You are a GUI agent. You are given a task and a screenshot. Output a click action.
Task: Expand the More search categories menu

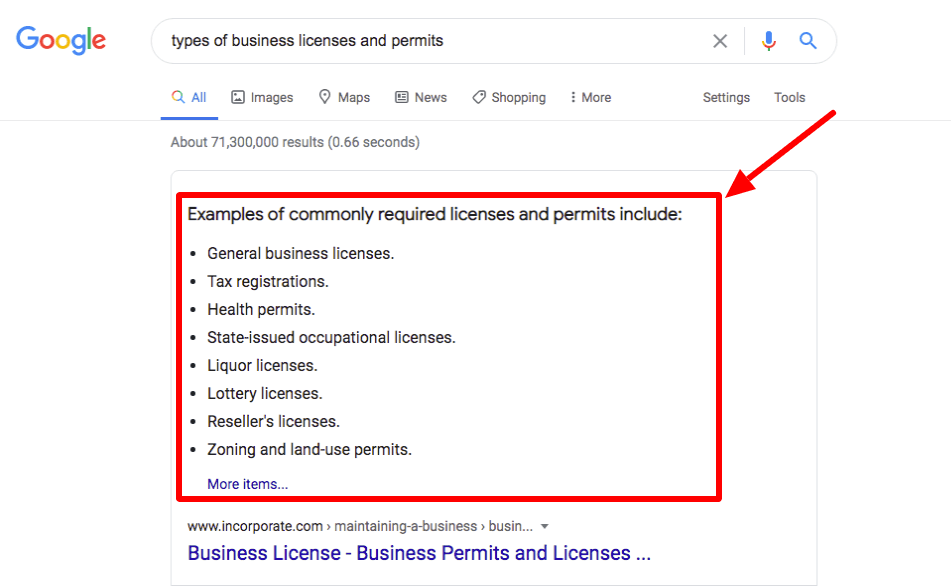590,97
